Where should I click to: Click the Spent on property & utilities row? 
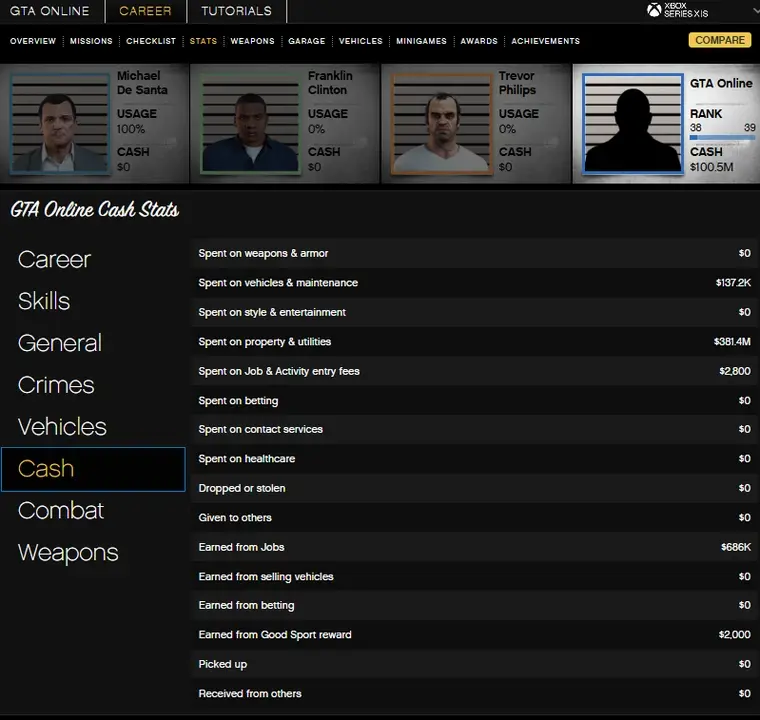[474, 342]
